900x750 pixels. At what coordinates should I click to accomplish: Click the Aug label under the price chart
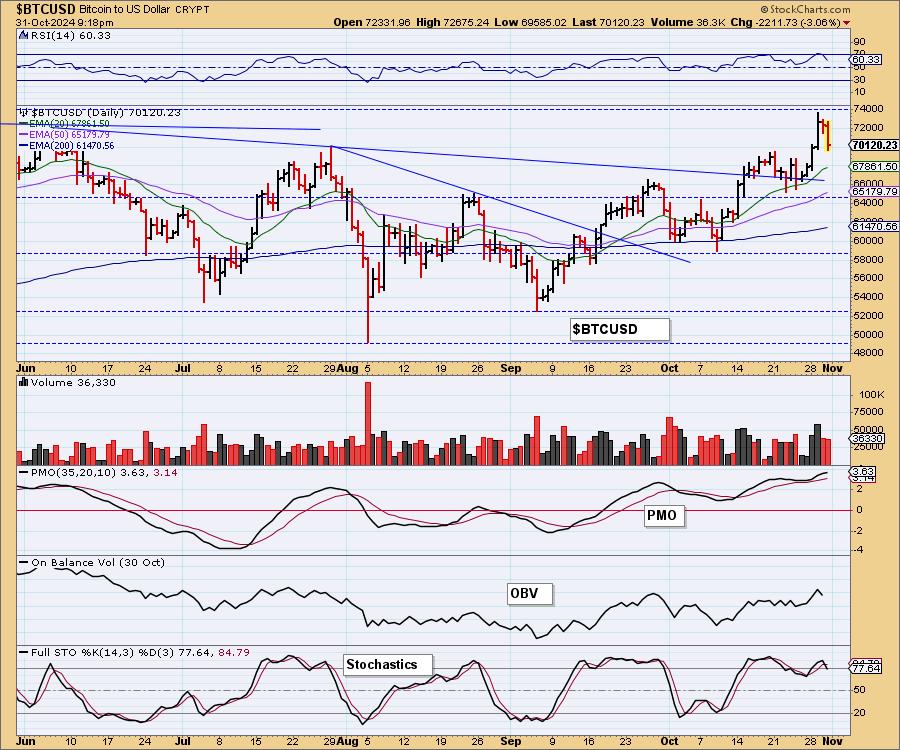tap(348, 368)
